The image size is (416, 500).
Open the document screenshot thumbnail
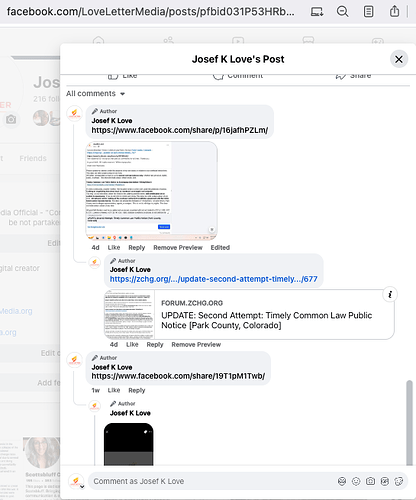pos(152,191)
